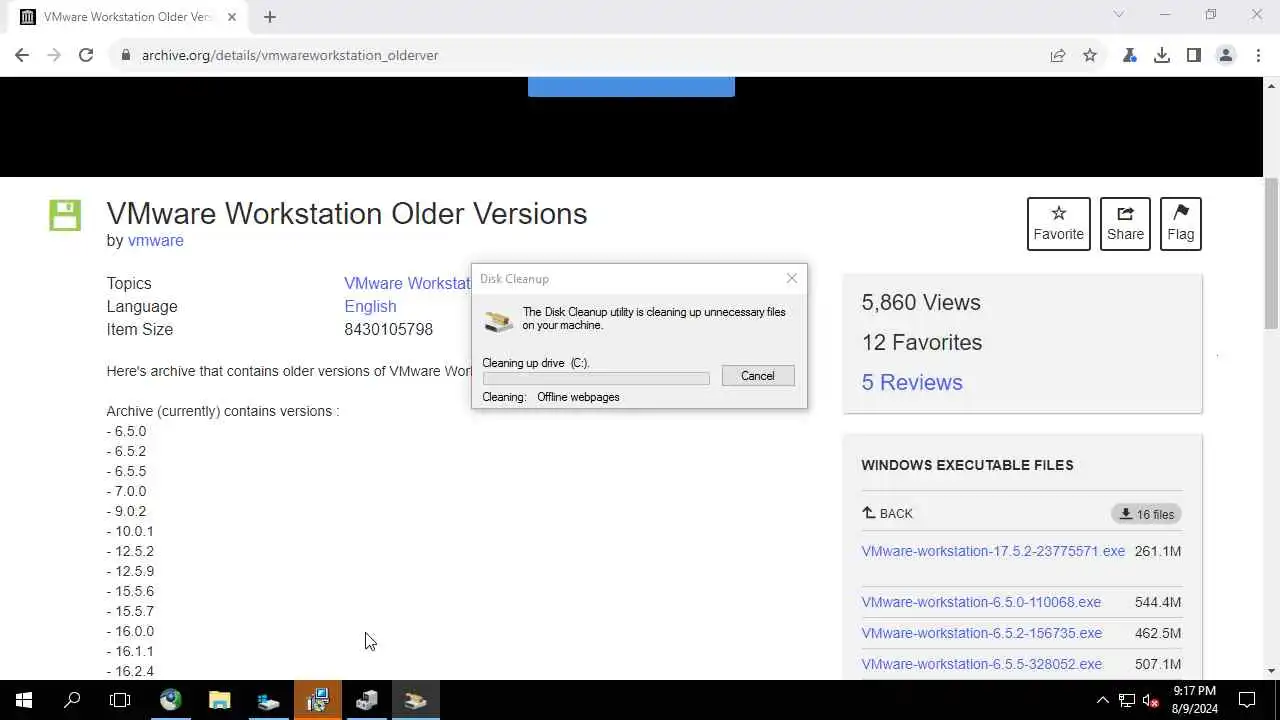Open the Windows Start menu

point(23,700)
